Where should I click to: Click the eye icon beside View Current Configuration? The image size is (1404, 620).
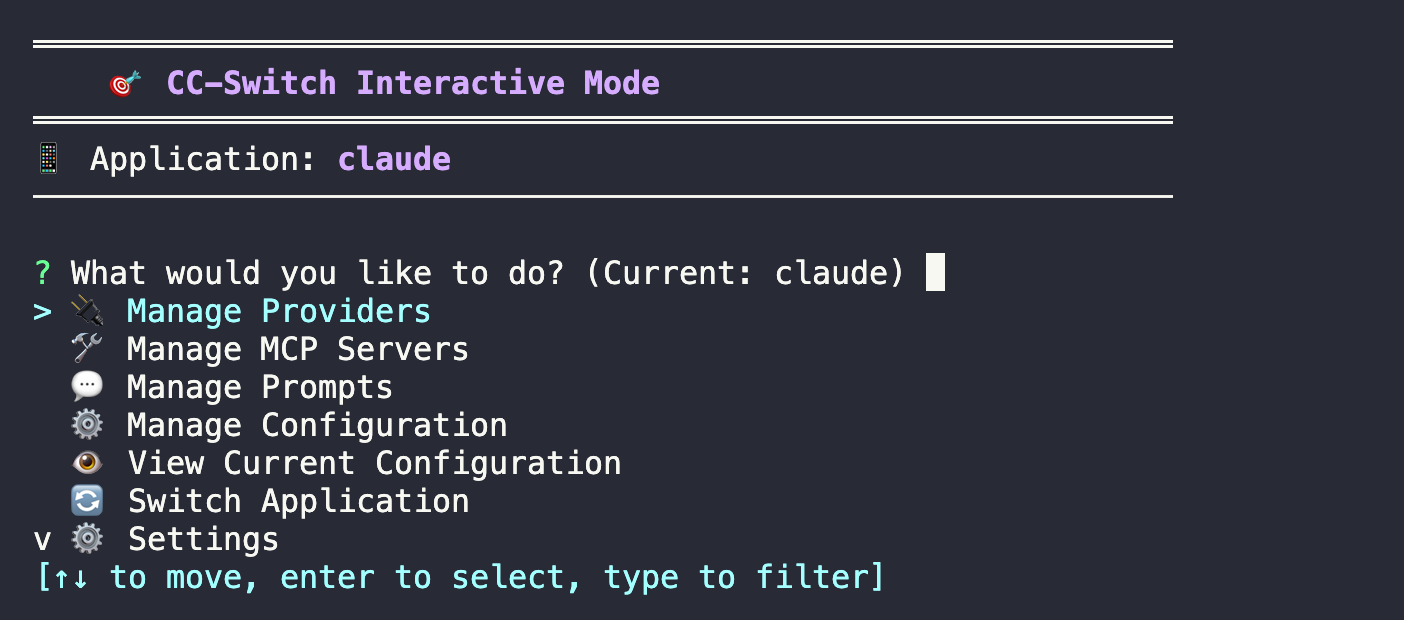point(88,462)
